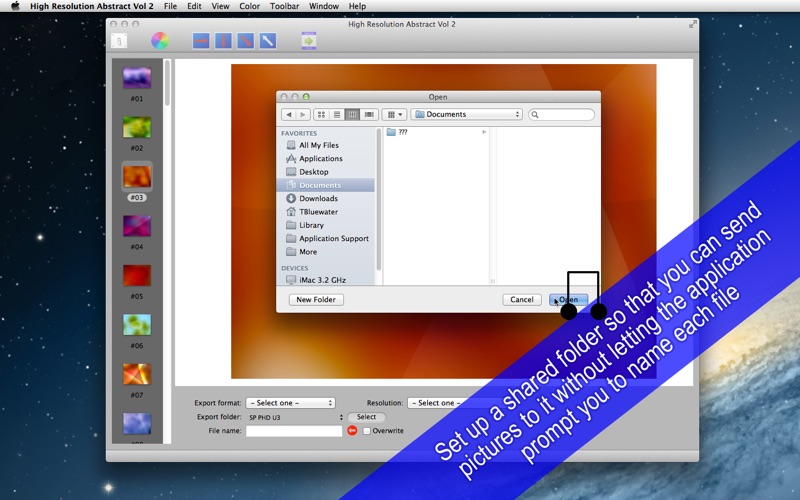The height and width of the screenshot is (500, 800).
Task: Open the Apple menu
Action: pos(15,6)
